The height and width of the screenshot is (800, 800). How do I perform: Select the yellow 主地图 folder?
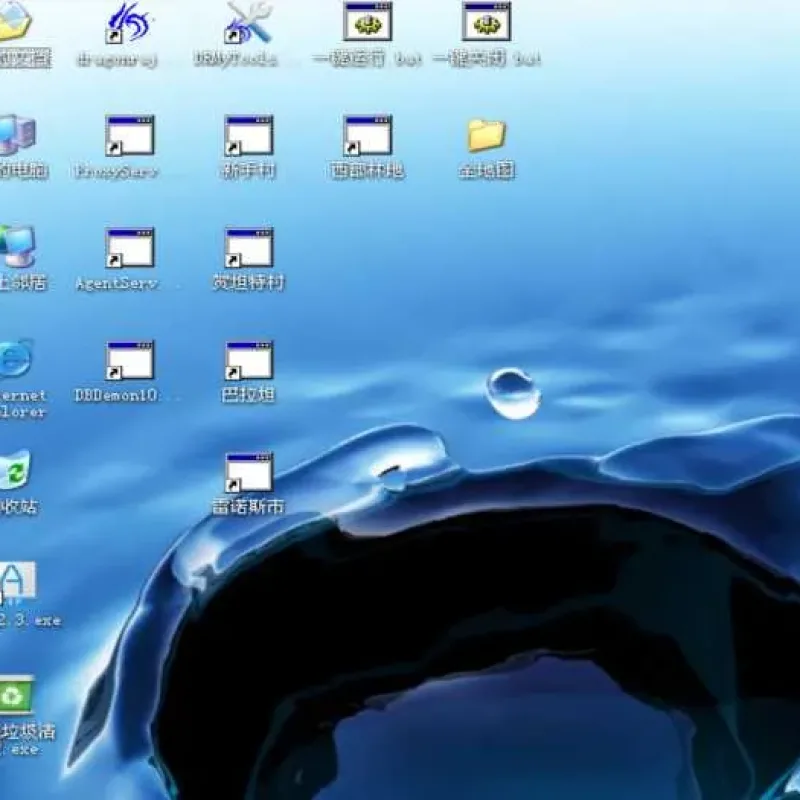tap(487, 135)
